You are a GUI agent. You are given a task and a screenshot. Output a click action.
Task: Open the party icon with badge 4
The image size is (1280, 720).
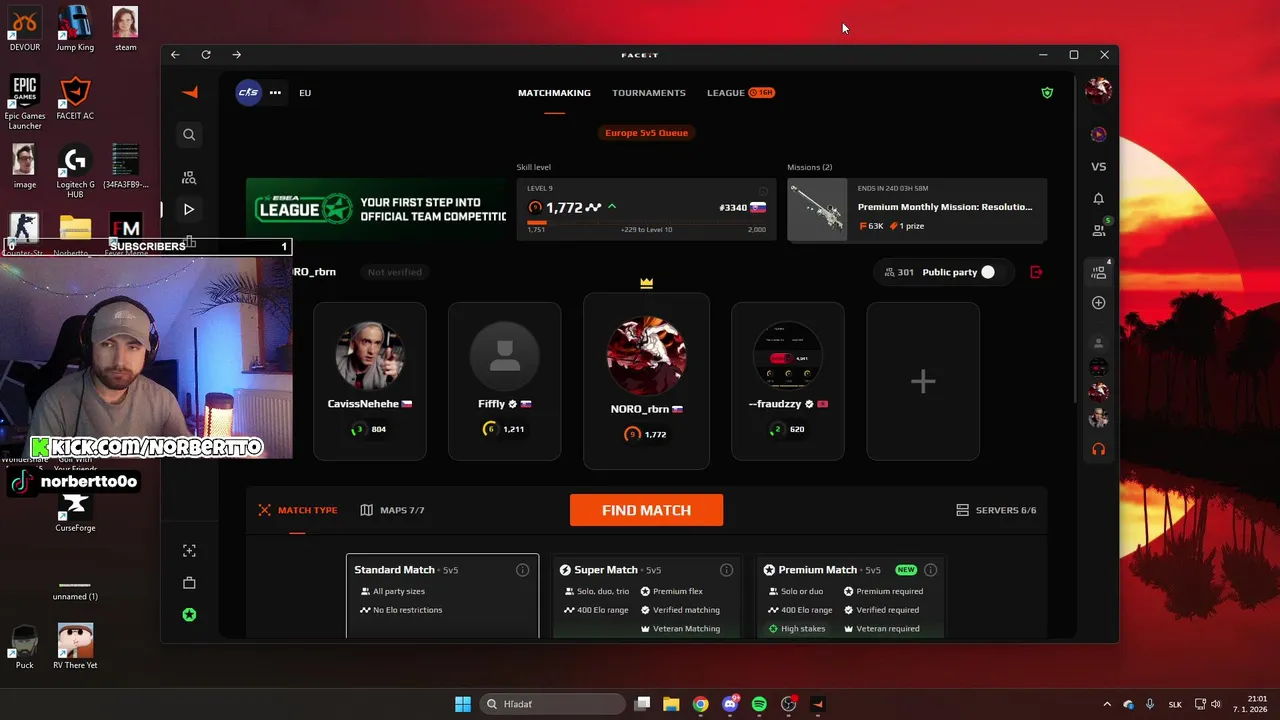(1099, 271)
